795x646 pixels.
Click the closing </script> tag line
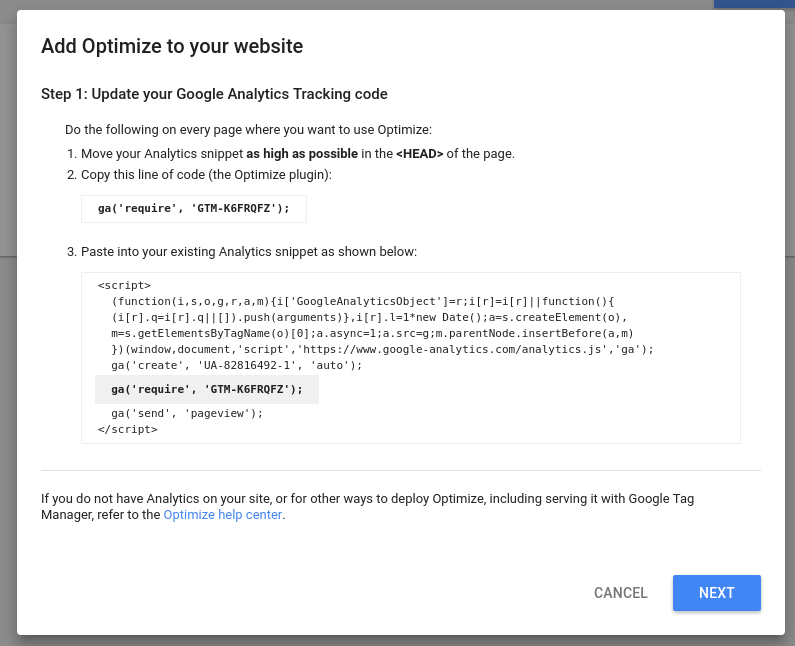pos(128,429)
